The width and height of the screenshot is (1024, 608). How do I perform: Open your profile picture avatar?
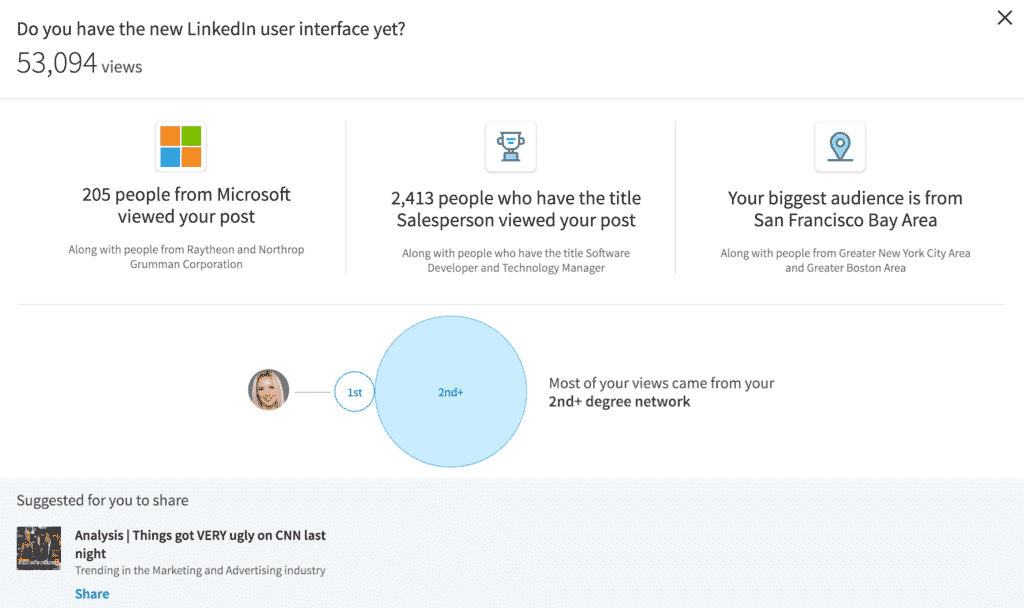pos(267,391)
